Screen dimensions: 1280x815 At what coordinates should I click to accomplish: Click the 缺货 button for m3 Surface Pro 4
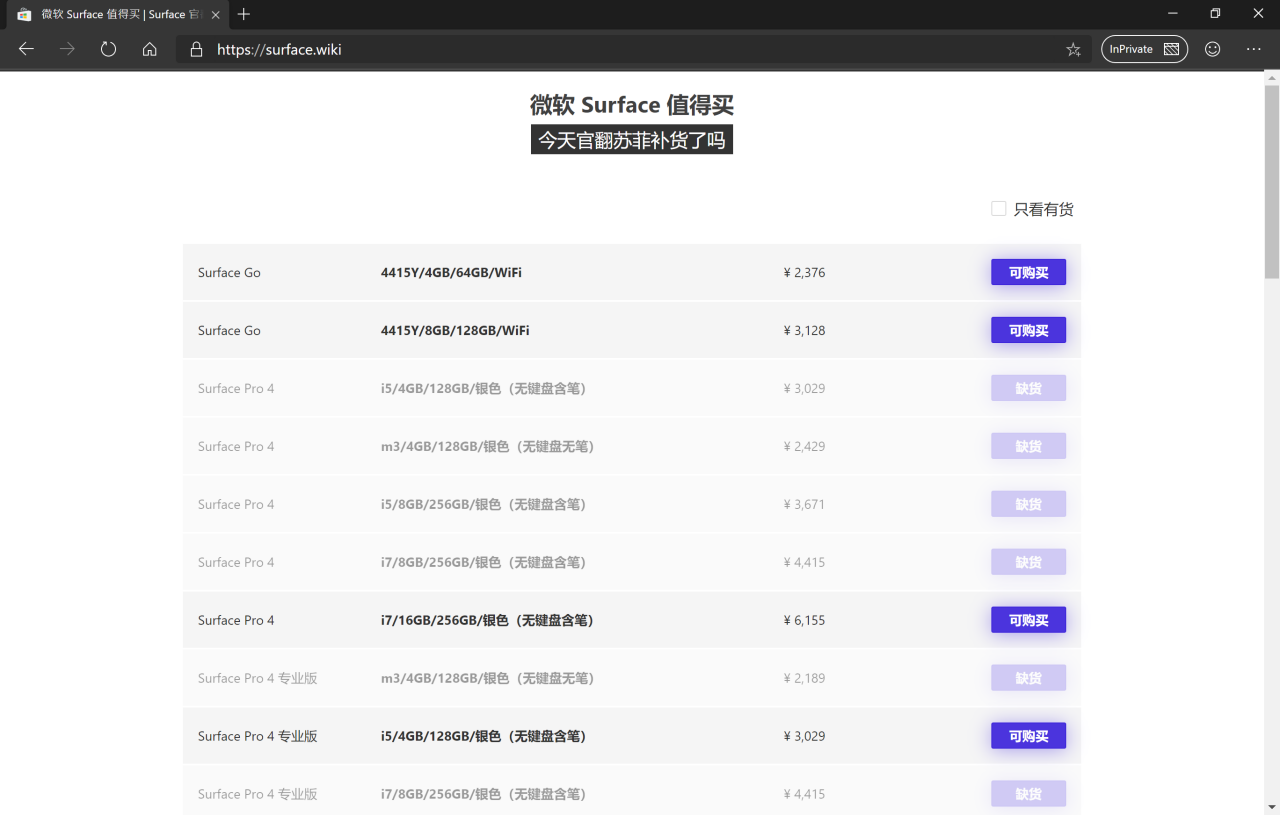(1028, 445)
